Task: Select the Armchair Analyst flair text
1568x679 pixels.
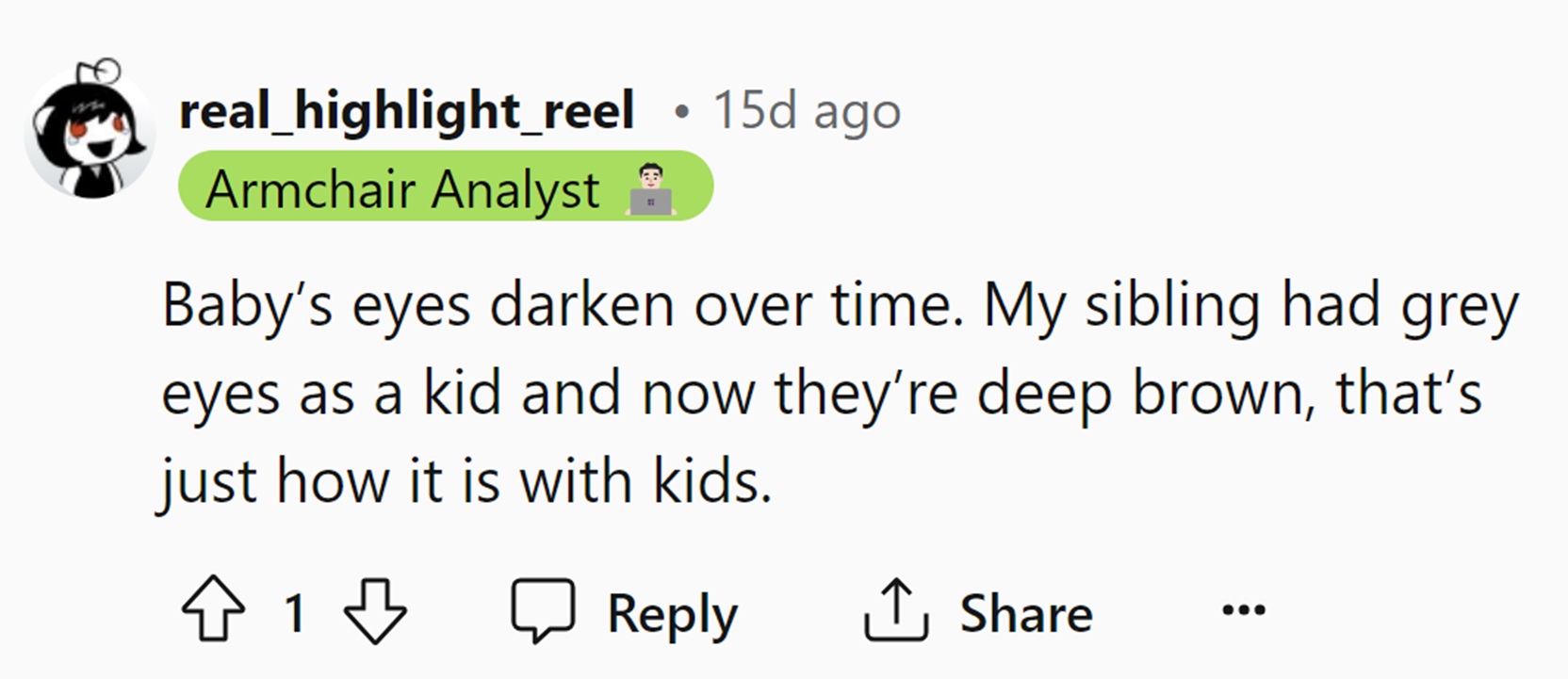Action: 402,189
